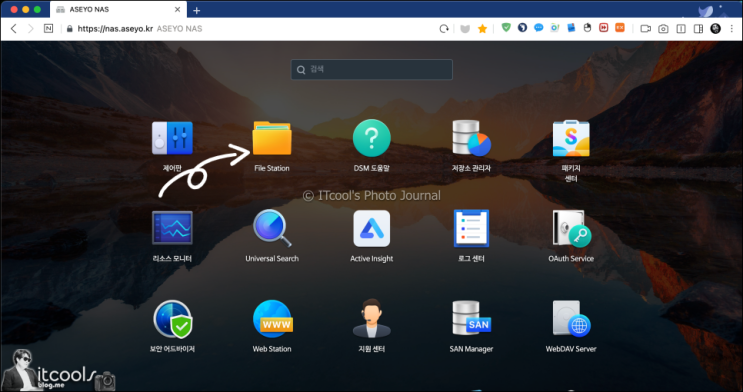Viewport: 743px width, 392px height.
Task: Open Web Station
Action: 272,319
